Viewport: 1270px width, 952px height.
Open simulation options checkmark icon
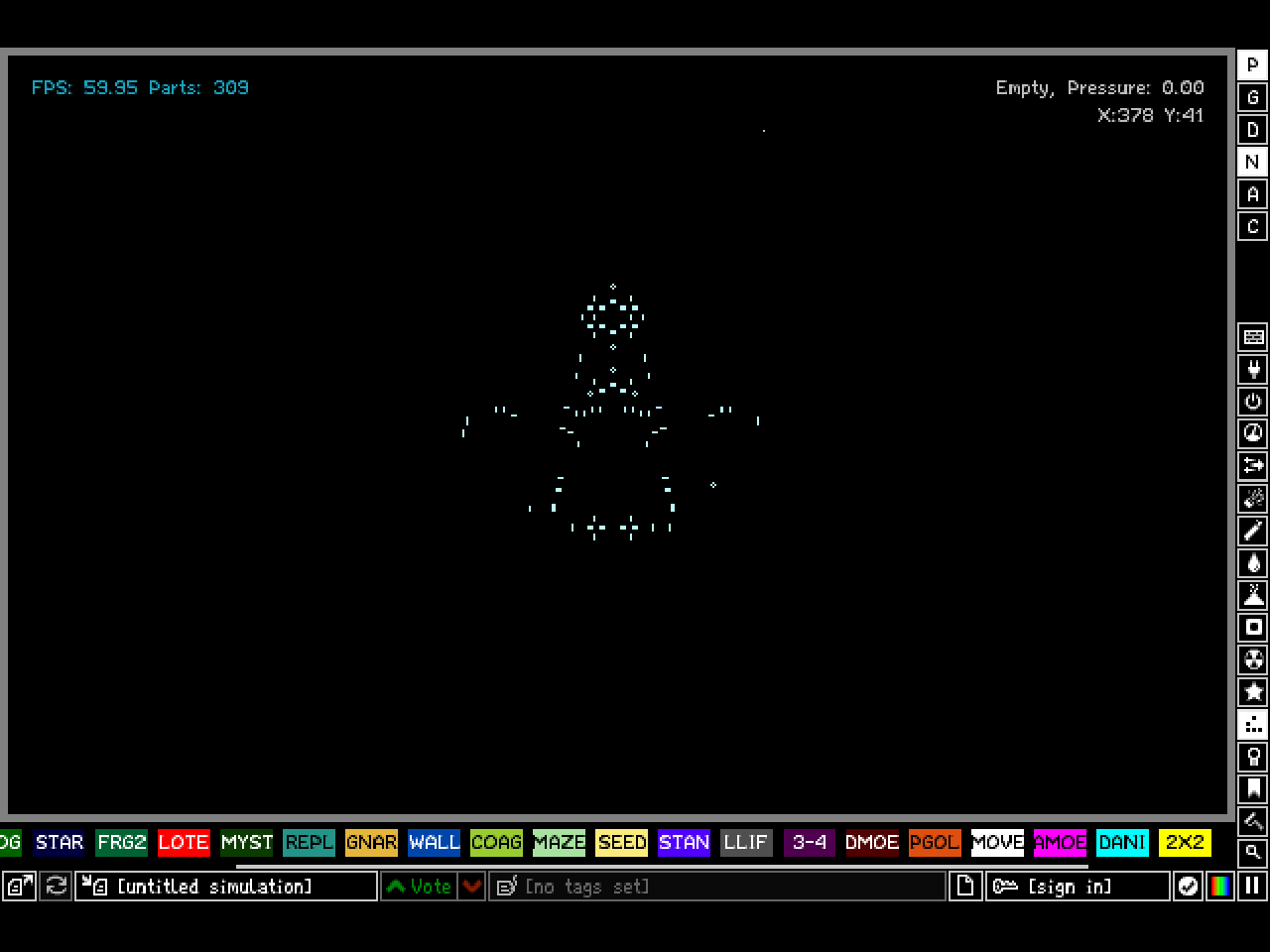(1188, 886)
